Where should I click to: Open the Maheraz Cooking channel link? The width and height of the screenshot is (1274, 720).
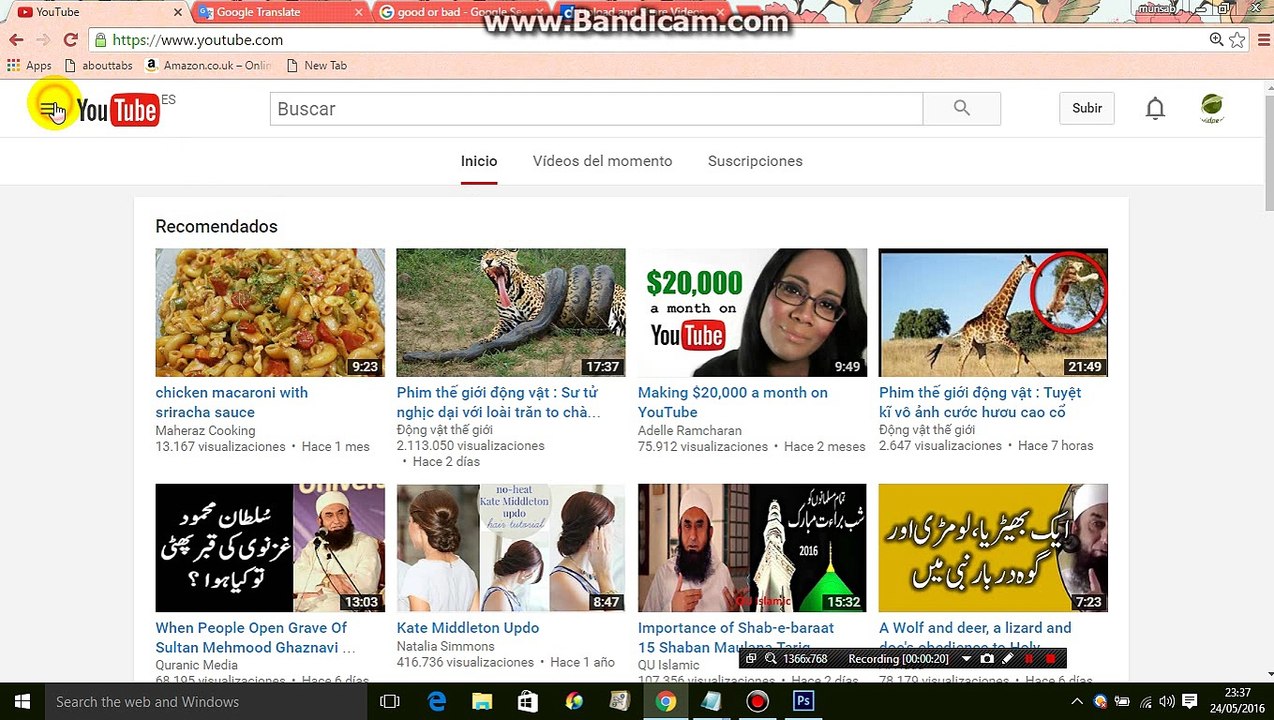(205, 431)
